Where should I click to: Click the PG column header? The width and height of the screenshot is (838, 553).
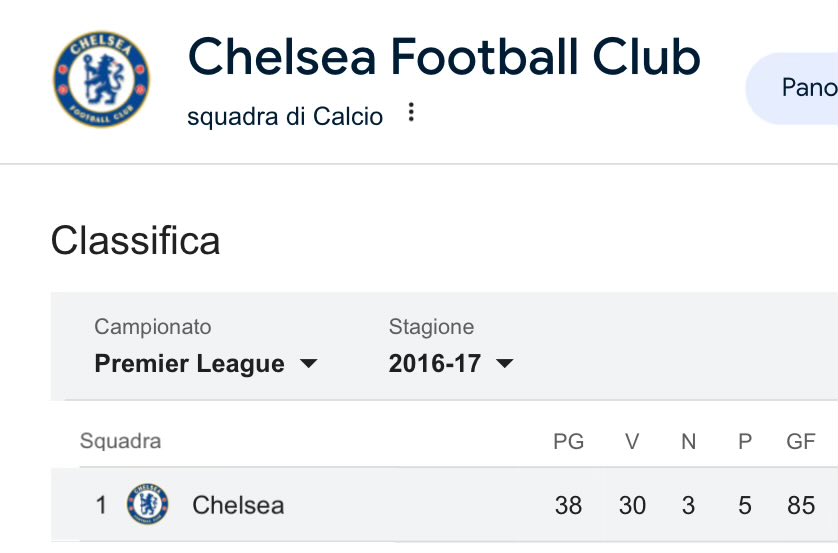pos(568,441)
